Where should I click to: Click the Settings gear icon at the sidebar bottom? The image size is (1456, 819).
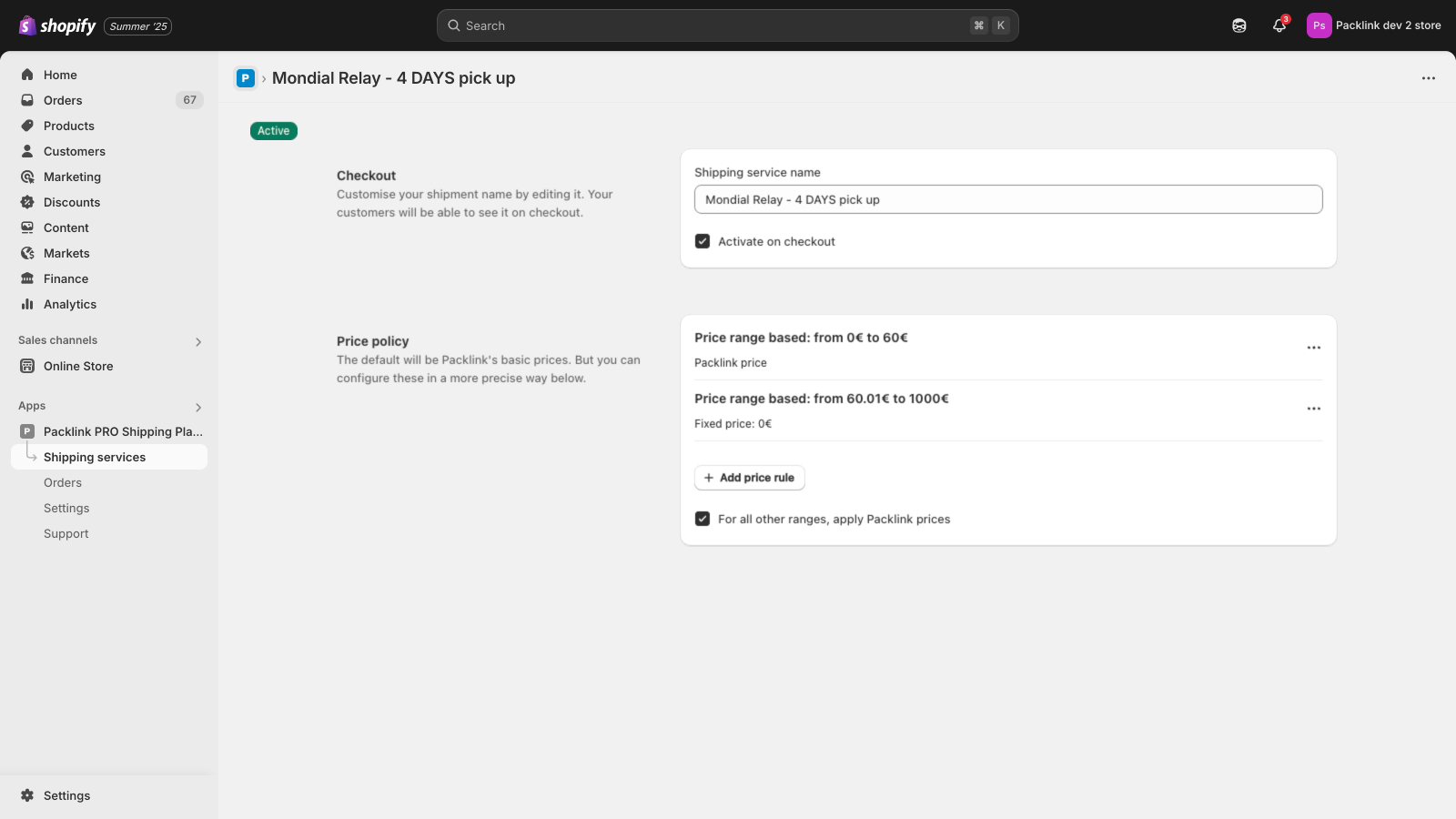pos(27,795)
